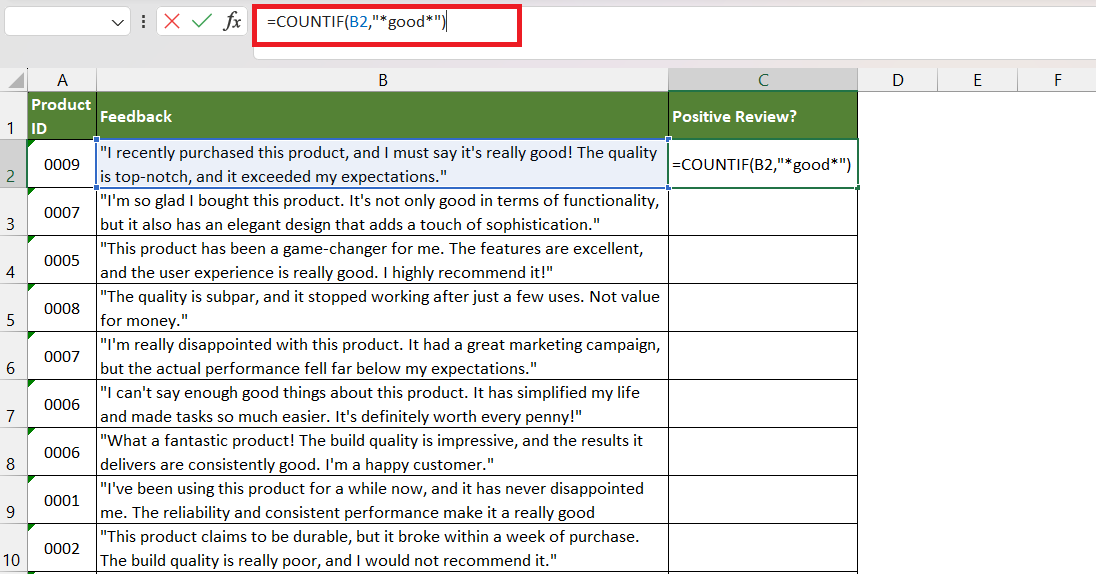Select row 5 header
1096x574 pixels.
13,308
